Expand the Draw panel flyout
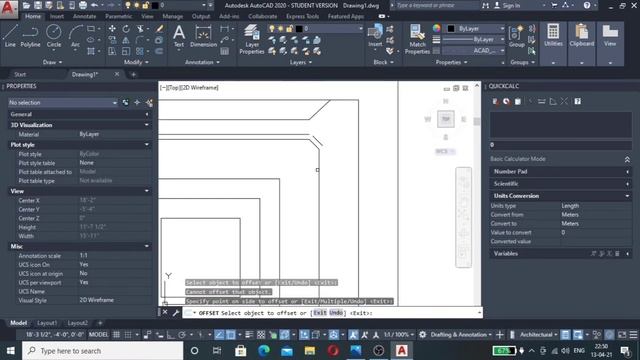This screenshot has height=360, width=640. 52,62
